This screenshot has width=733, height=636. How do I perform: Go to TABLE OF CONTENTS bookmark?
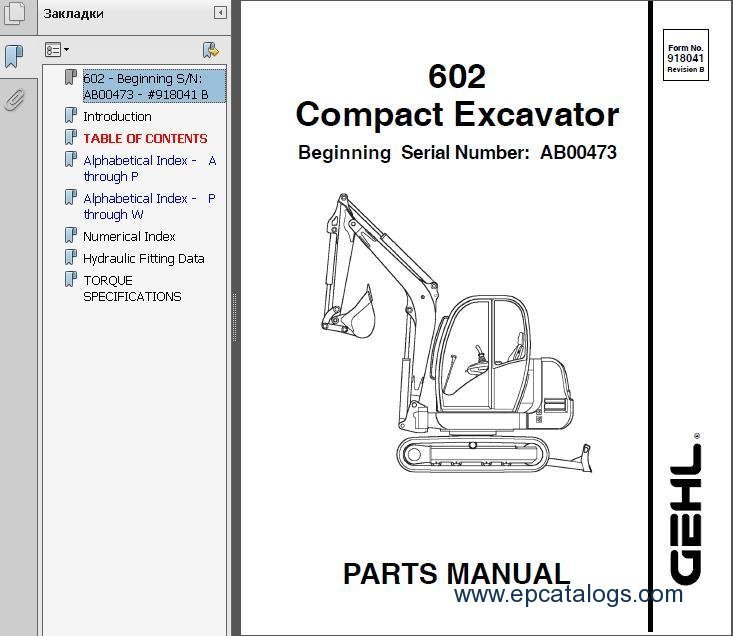(145, 138)
